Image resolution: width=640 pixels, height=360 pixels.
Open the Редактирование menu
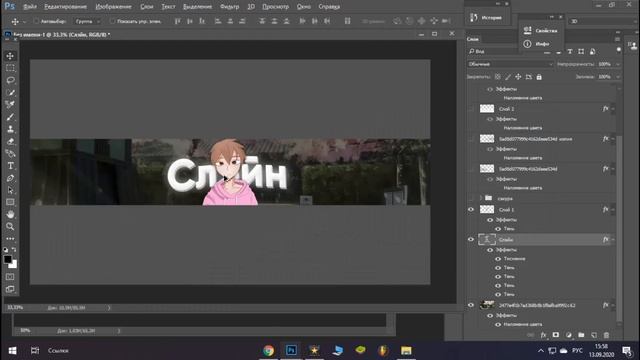pyautogui.click(x=65, y=7)
